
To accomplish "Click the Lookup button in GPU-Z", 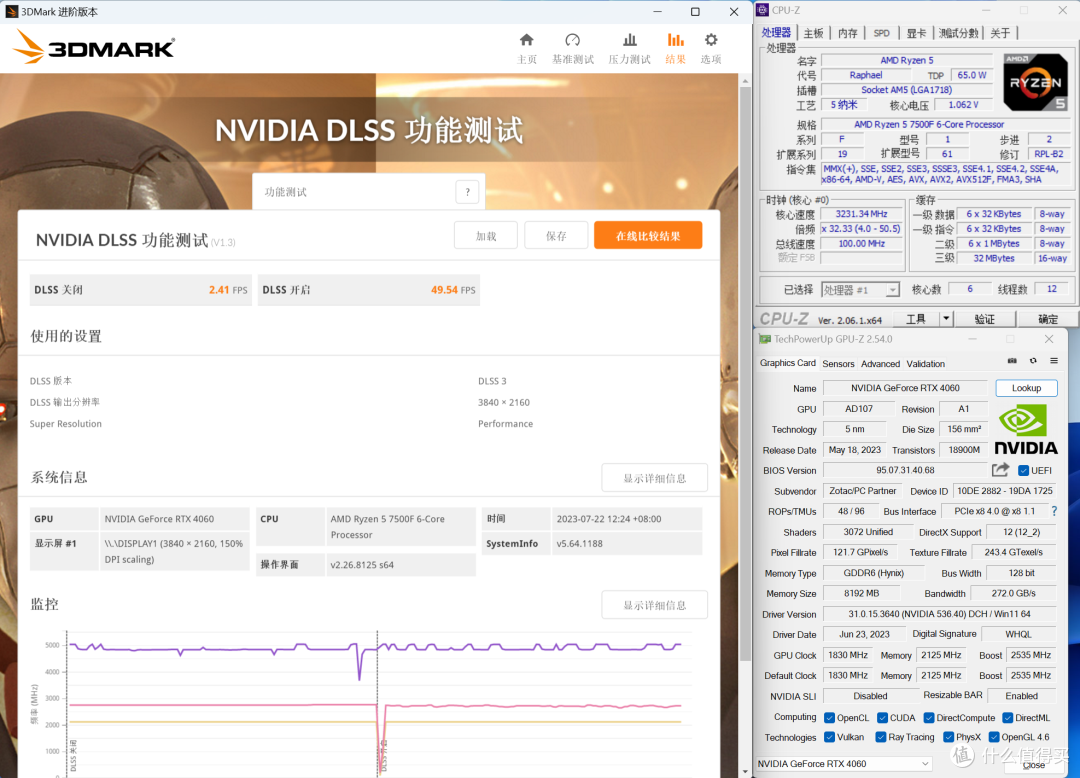I will [1026, 388].
